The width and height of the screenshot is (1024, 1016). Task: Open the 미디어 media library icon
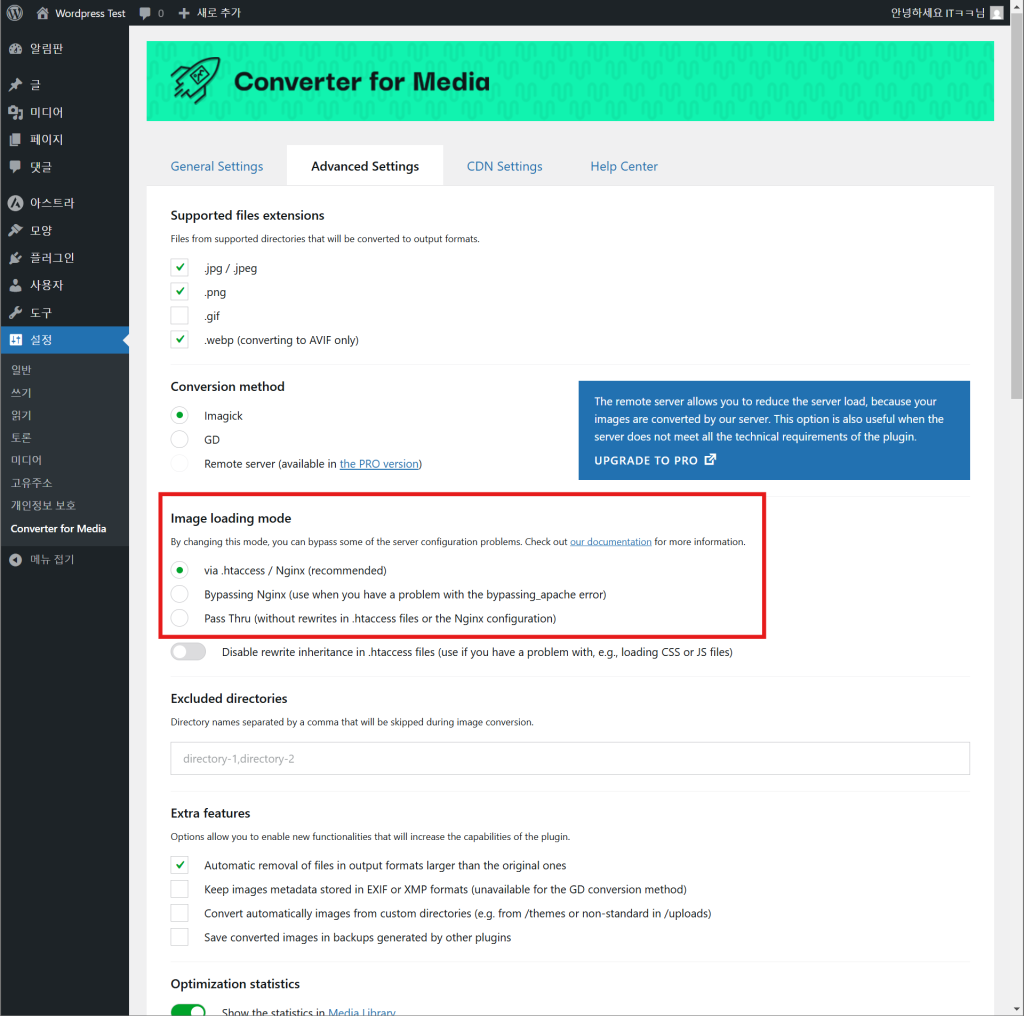pos(16,112)
